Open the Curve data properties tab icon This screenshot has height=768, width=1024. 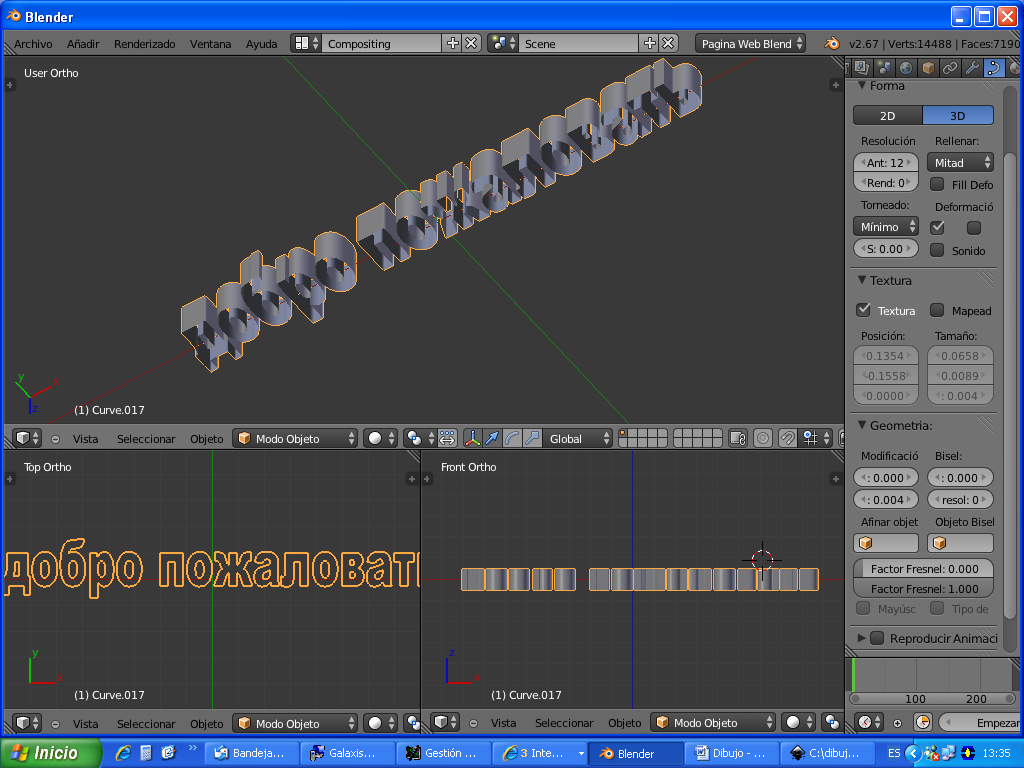[x=994, y=67]
